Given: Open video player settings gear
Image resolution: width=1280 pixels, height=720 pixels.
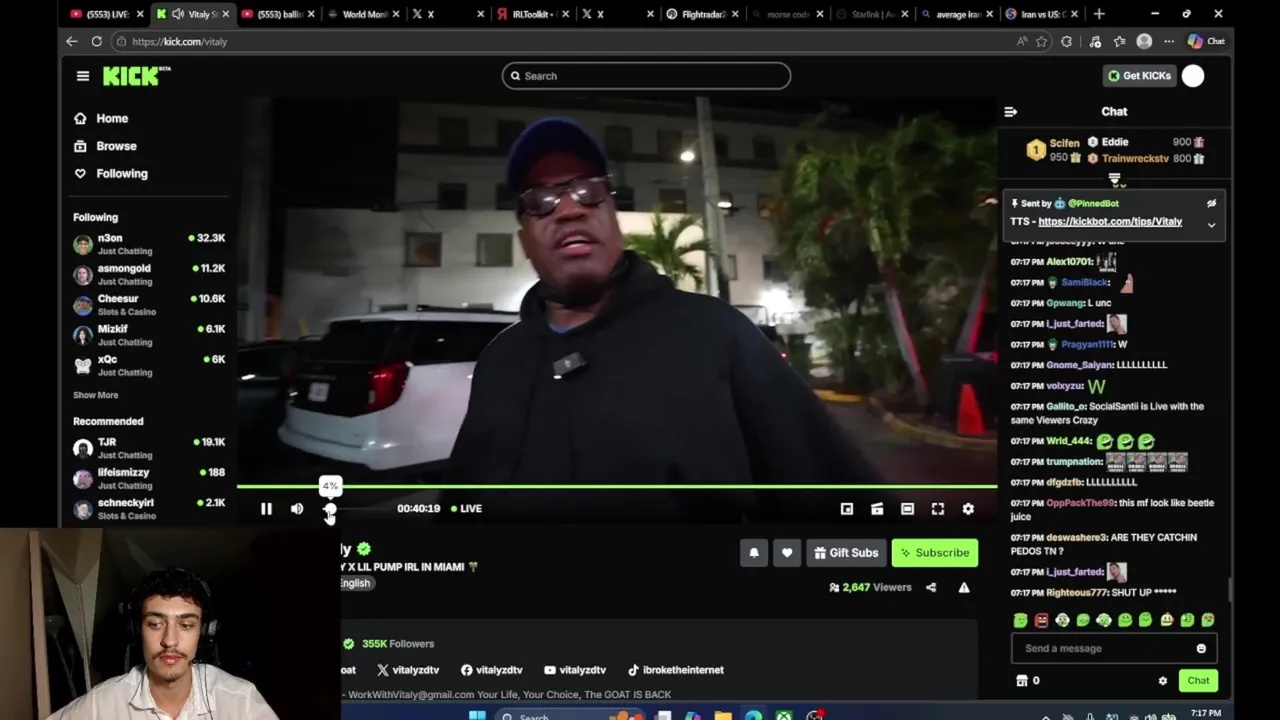Looking at the screenshot, I should (x=968, y=509).
